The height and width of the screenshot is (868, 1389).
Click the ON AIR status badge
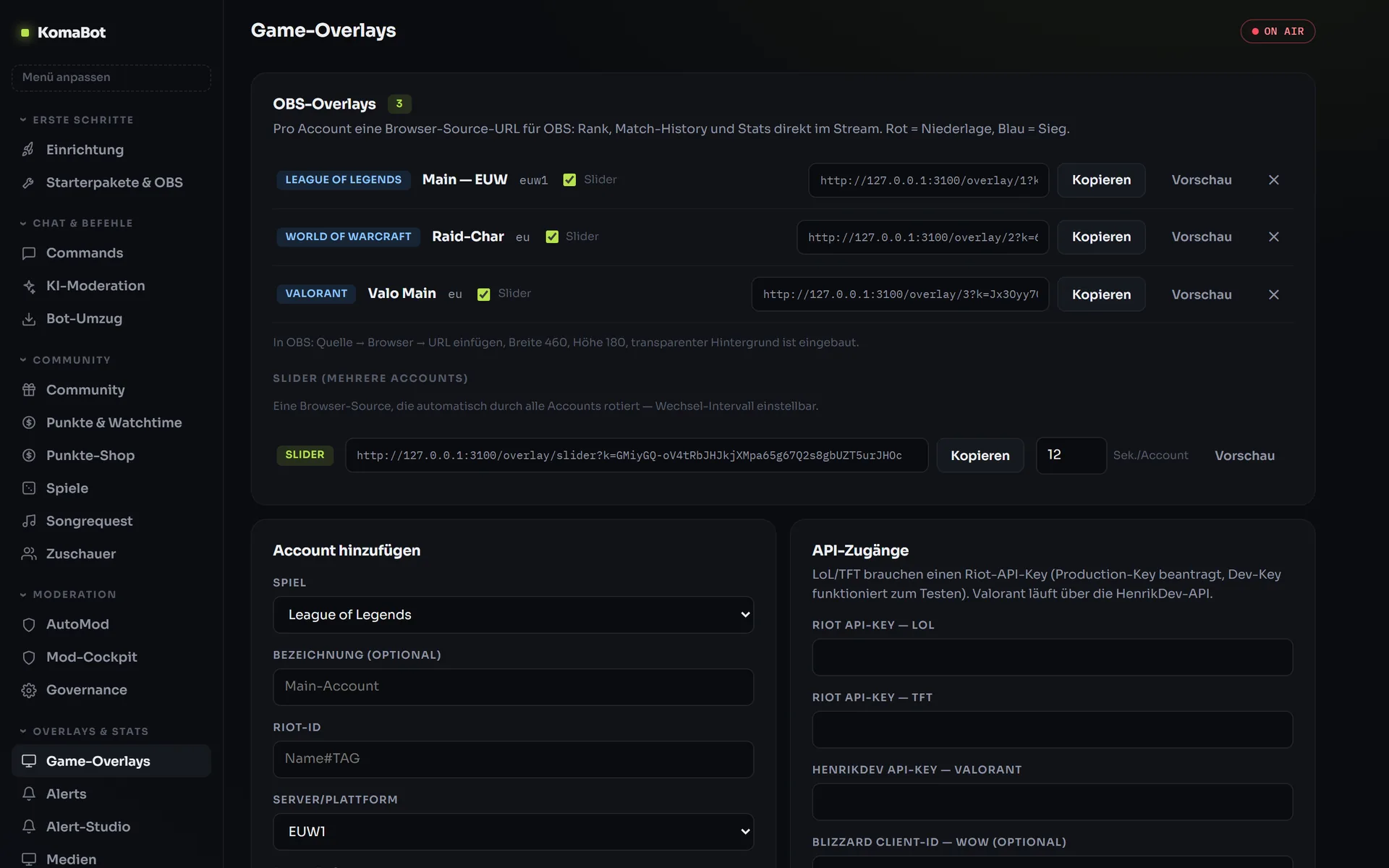click(1278, 32)
